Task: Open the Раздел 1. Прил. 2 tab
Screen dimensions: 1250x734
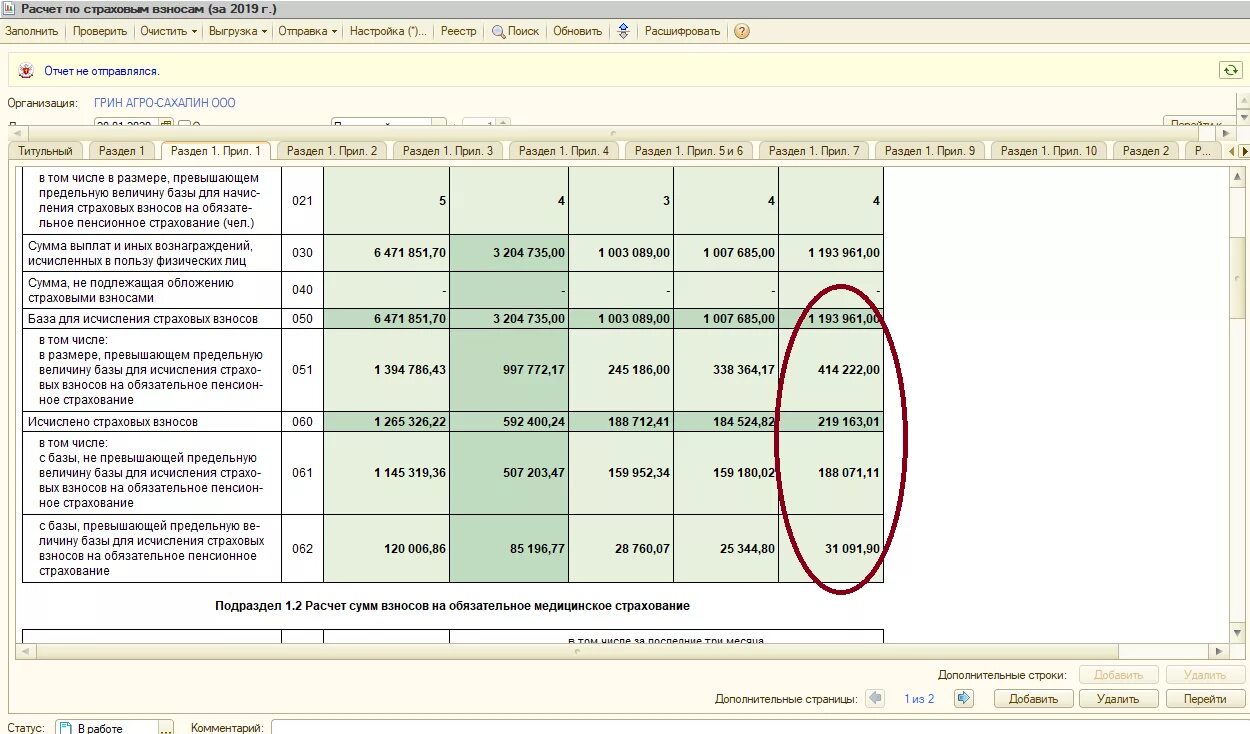Action: pos(332,151)
